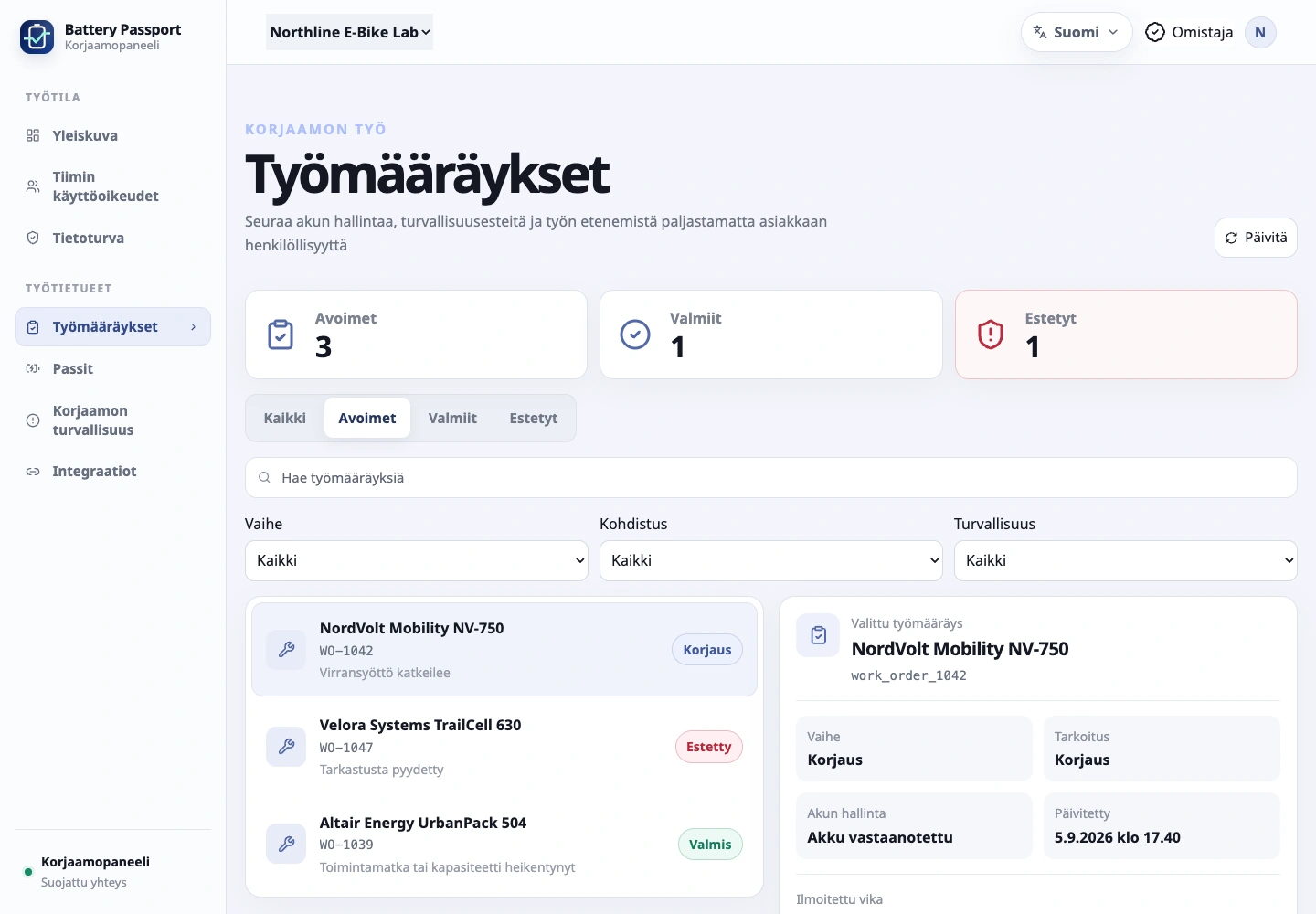Click the Valmis status badge on WO-1039
Image resolution: width=1316 pixels, height=914 pixels.
point(710,845)
